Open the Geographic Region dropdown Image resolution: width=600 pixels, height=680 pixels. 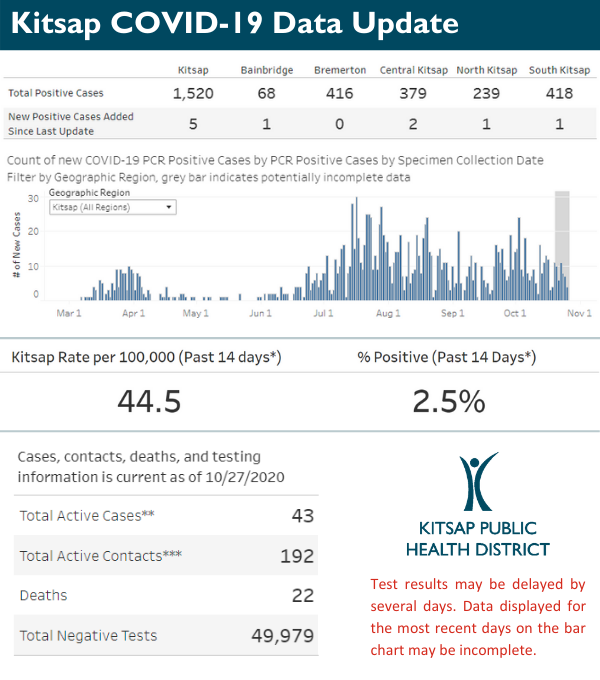click(x=112, y=207)
